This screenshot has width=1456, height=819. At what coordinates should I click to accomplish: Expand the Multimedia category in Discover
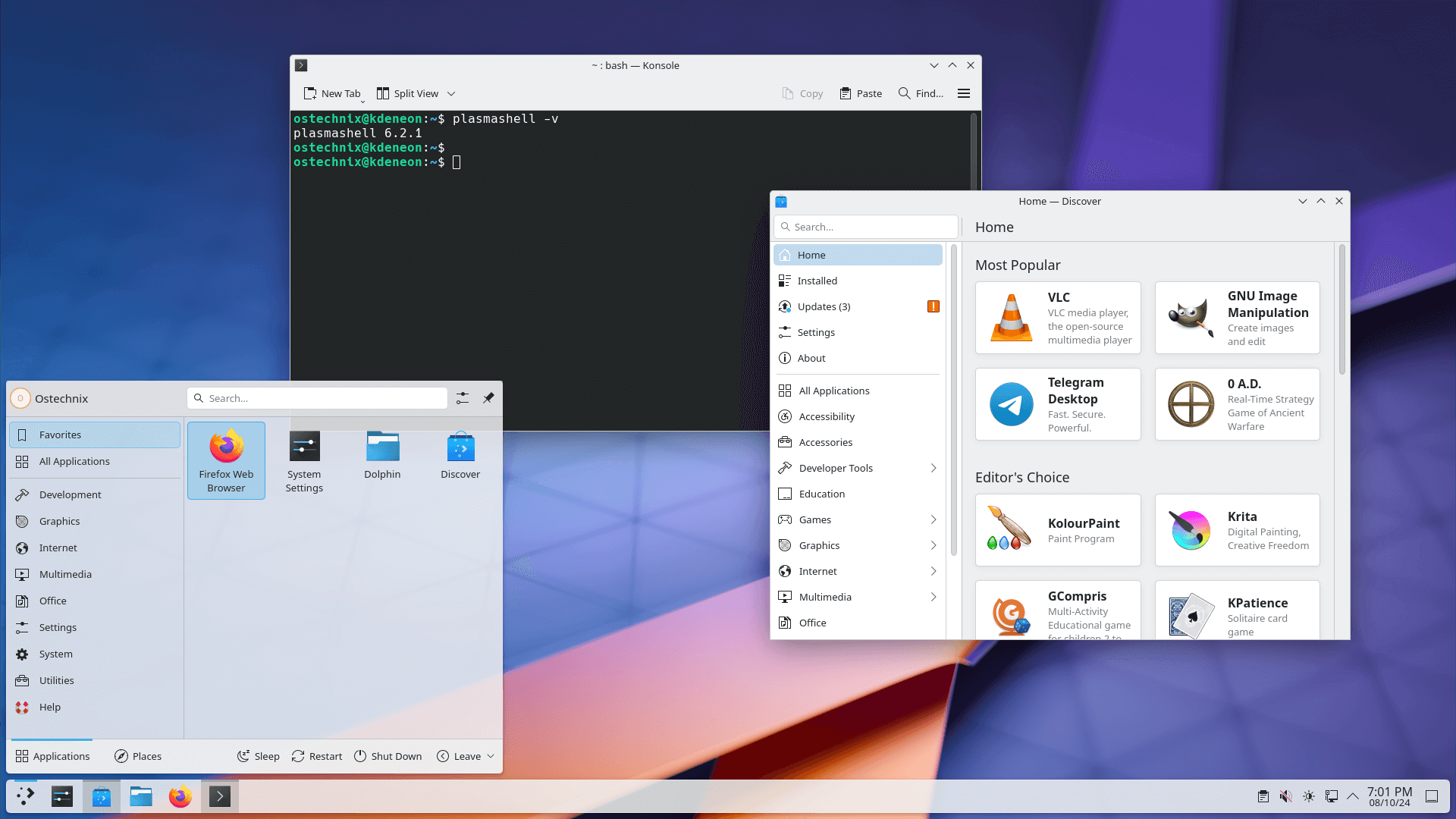934,597
